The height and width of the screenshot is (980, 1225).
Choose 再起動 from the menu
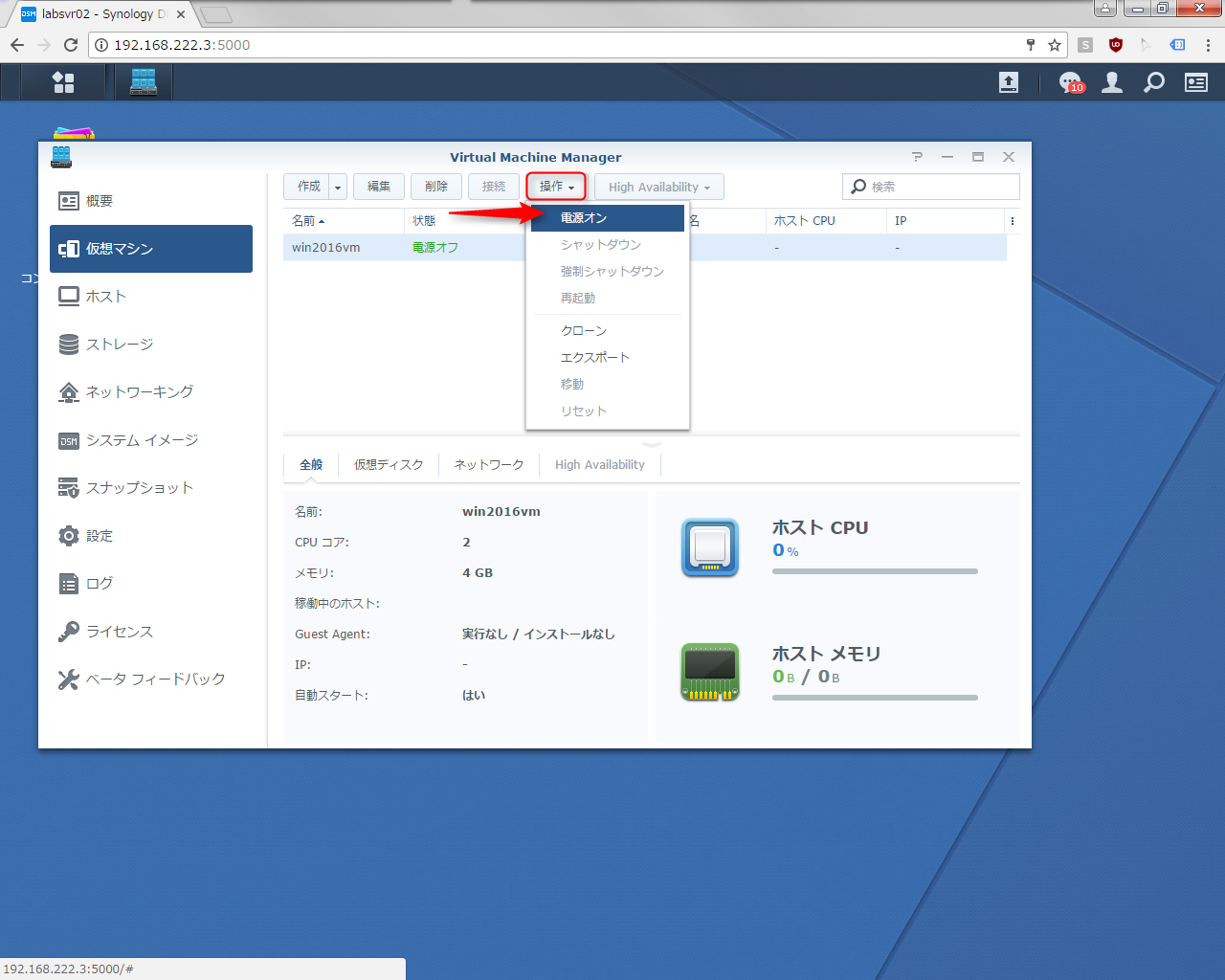(607, 299)
